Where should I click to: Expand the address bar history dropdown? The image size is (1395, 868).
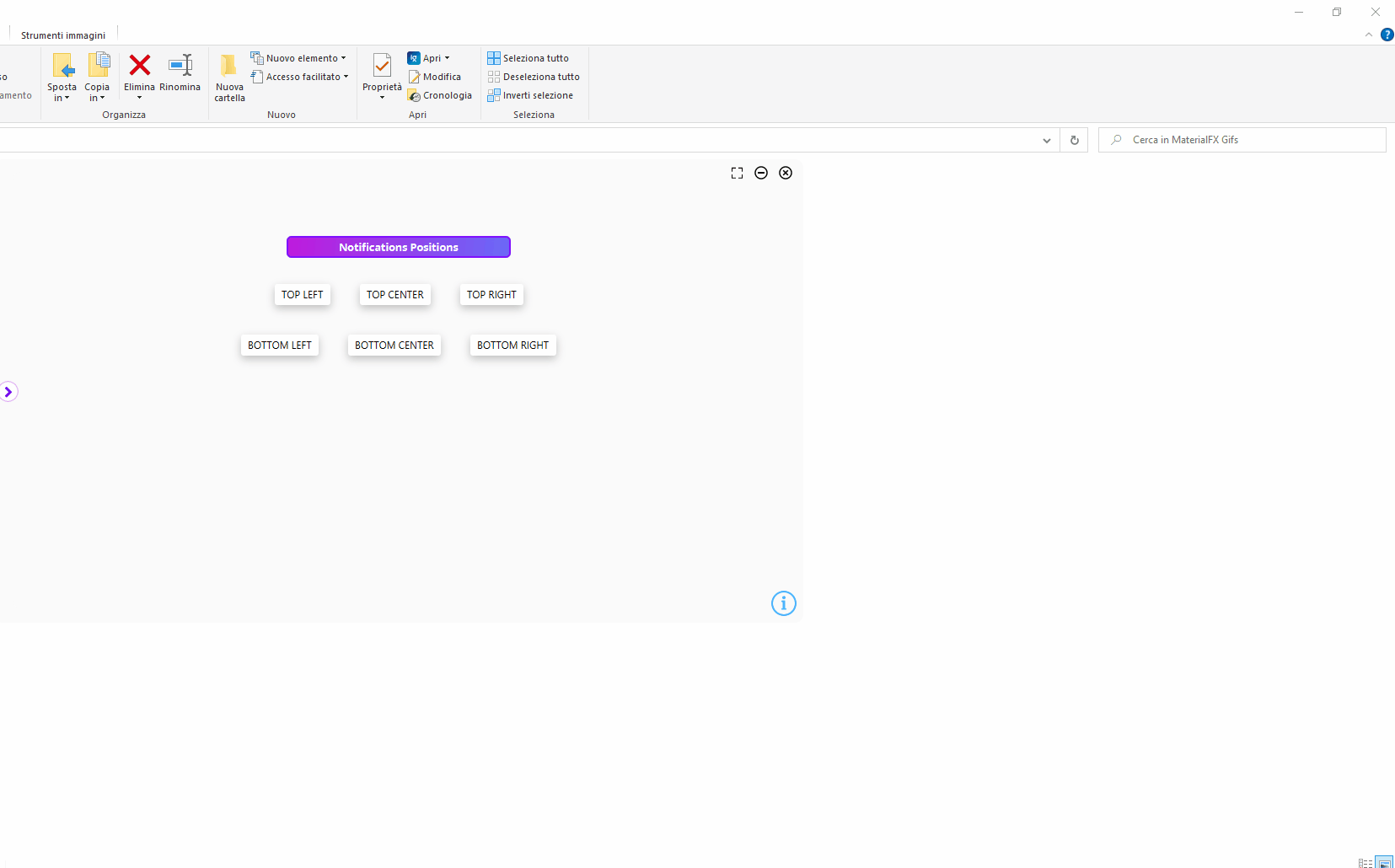tap(1046, 140)
